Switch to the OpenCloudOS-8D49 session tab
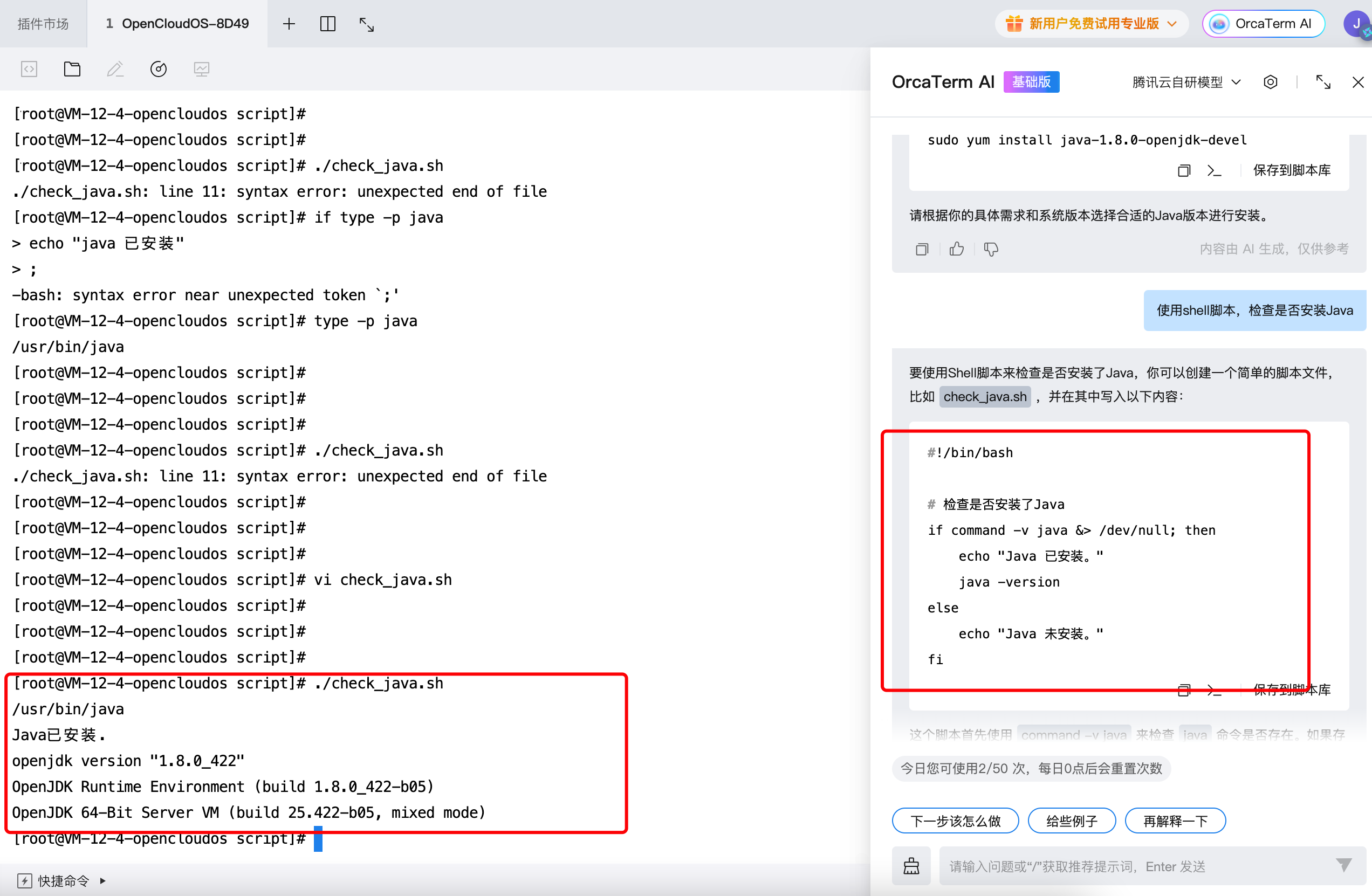This screenshot has width=1372, height=896. coord(177,24)
